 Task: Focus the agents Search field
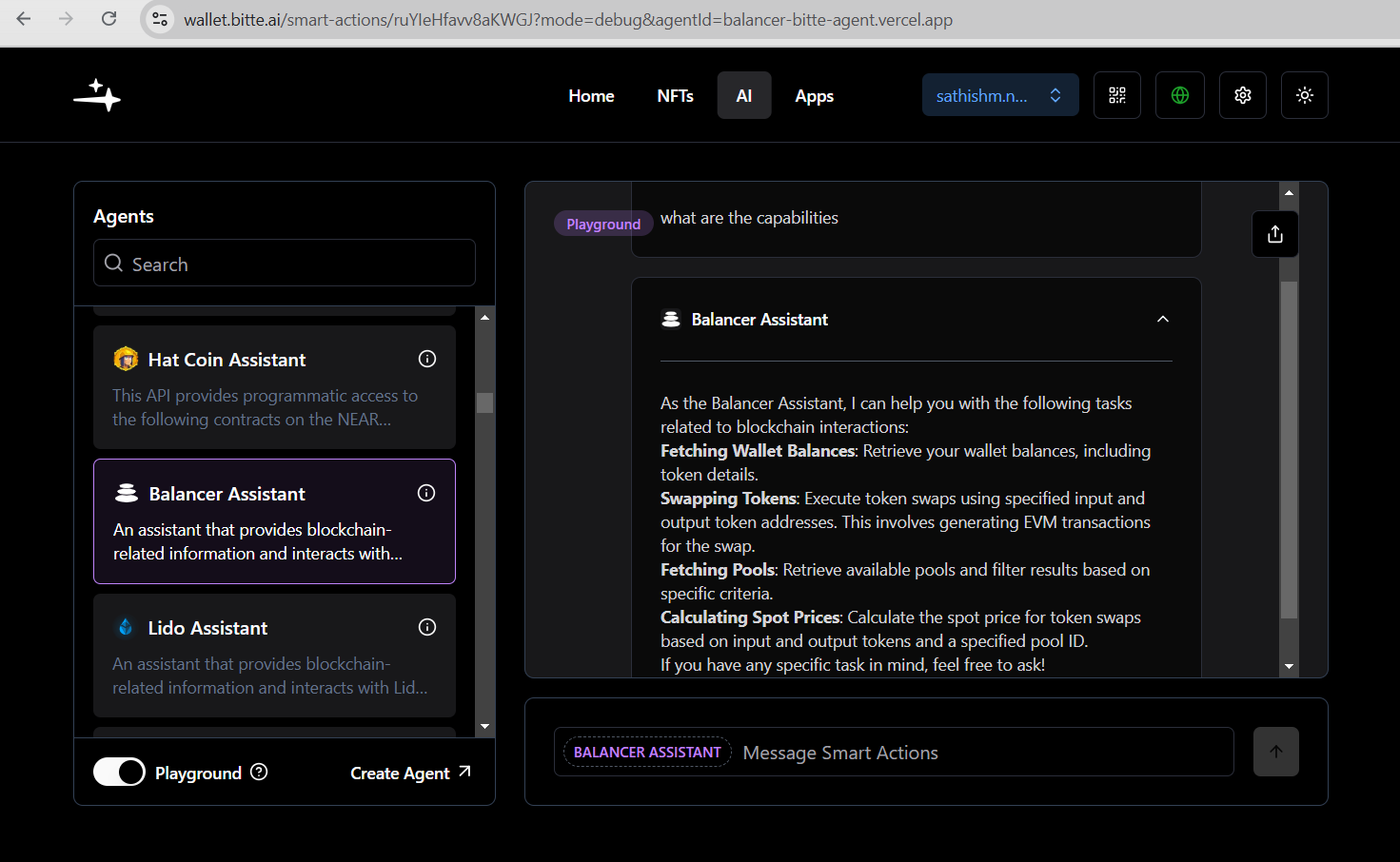[285, 264]
